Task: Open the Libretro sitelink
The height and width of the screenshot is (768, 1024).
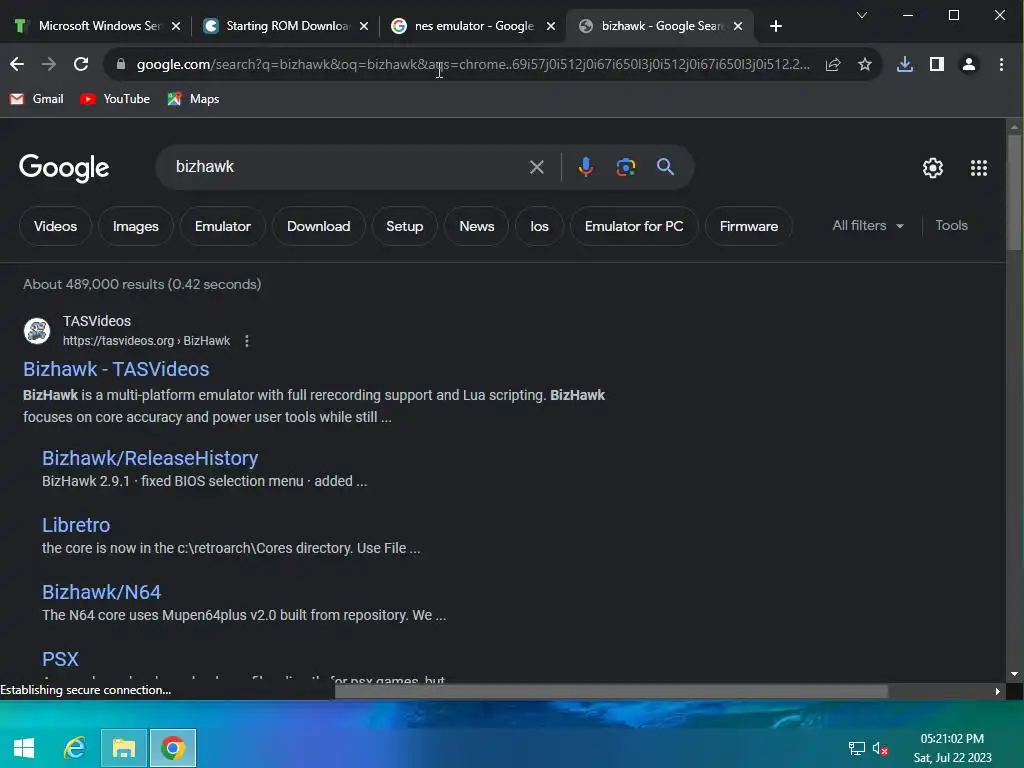Action: pyautogui.click(x=76, y=525)
